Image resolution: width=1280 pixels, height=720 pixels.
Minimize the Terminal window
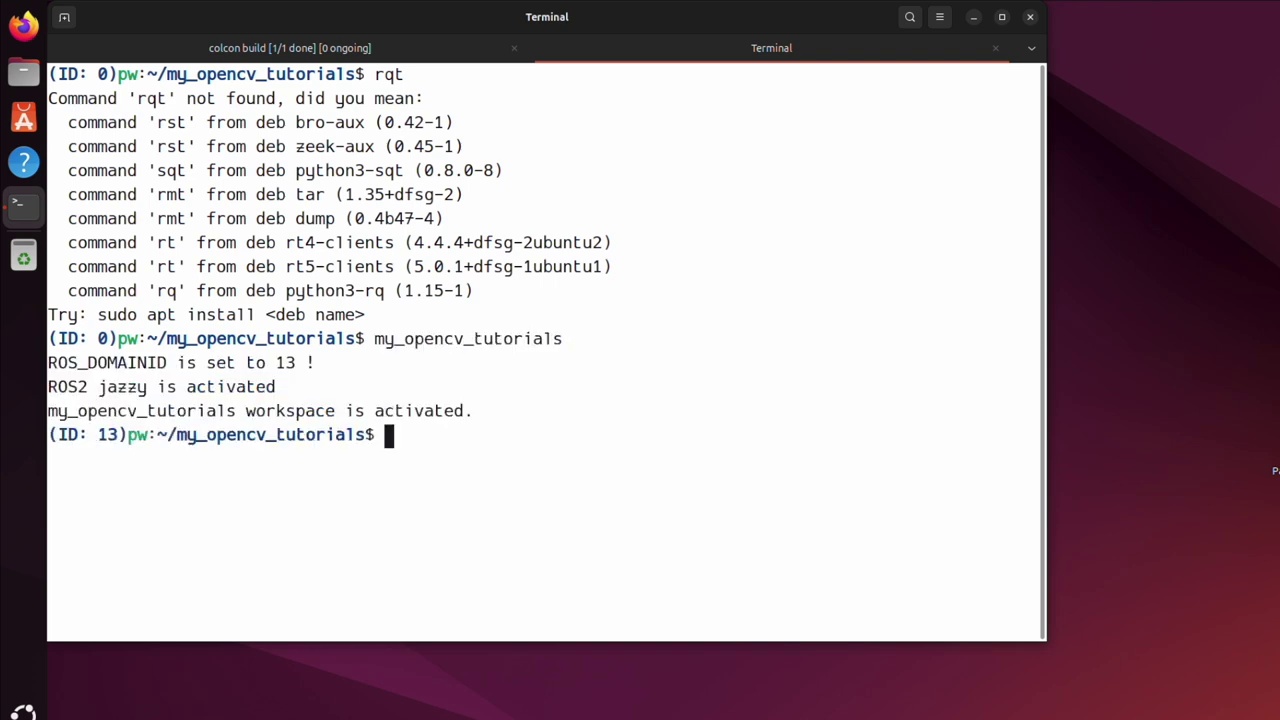coord(973,17)
